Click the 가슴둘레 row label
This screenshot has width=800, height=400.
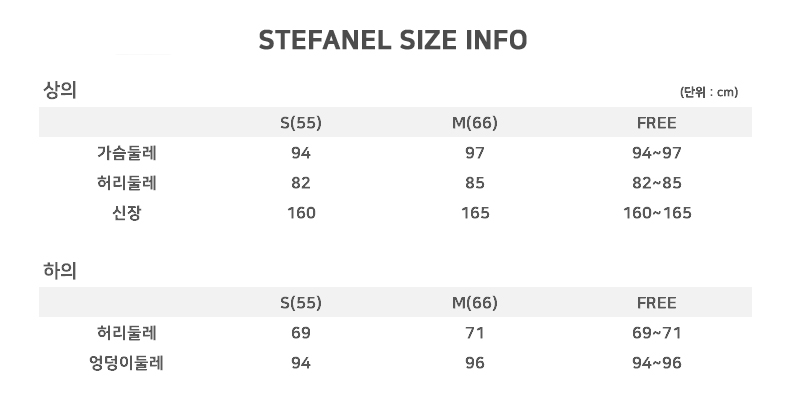(127, 153)
